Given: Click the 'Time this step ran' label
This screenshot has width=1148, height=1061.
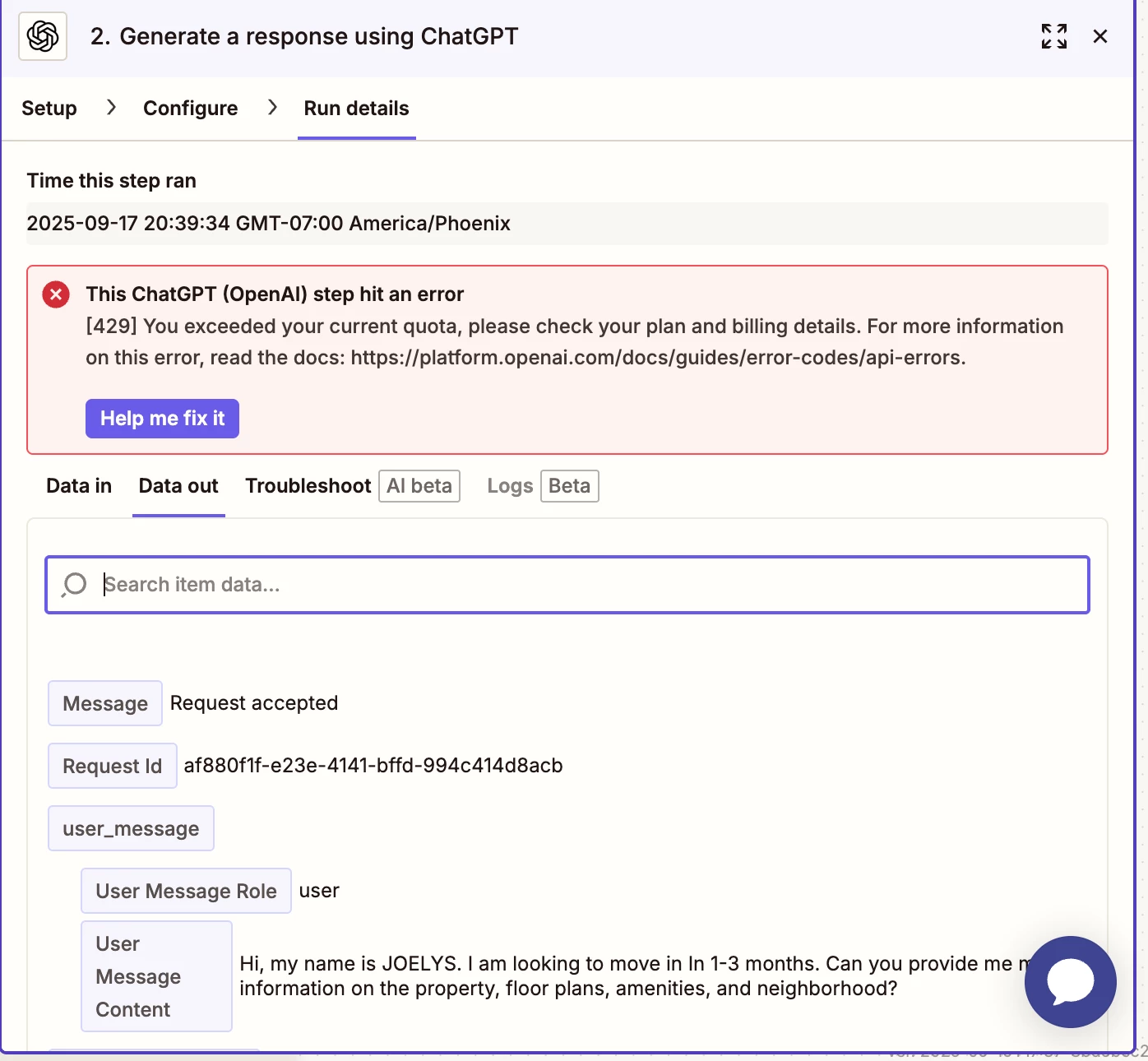Looking at the screenshot, I should click(x=112, y=181).
